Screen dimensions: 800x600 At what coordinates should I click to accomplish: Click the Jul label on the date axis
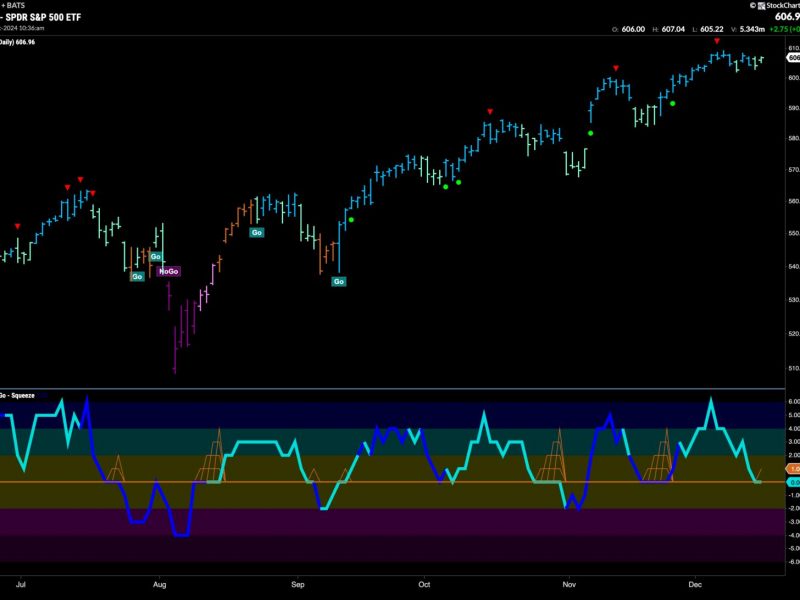[20, 584]
